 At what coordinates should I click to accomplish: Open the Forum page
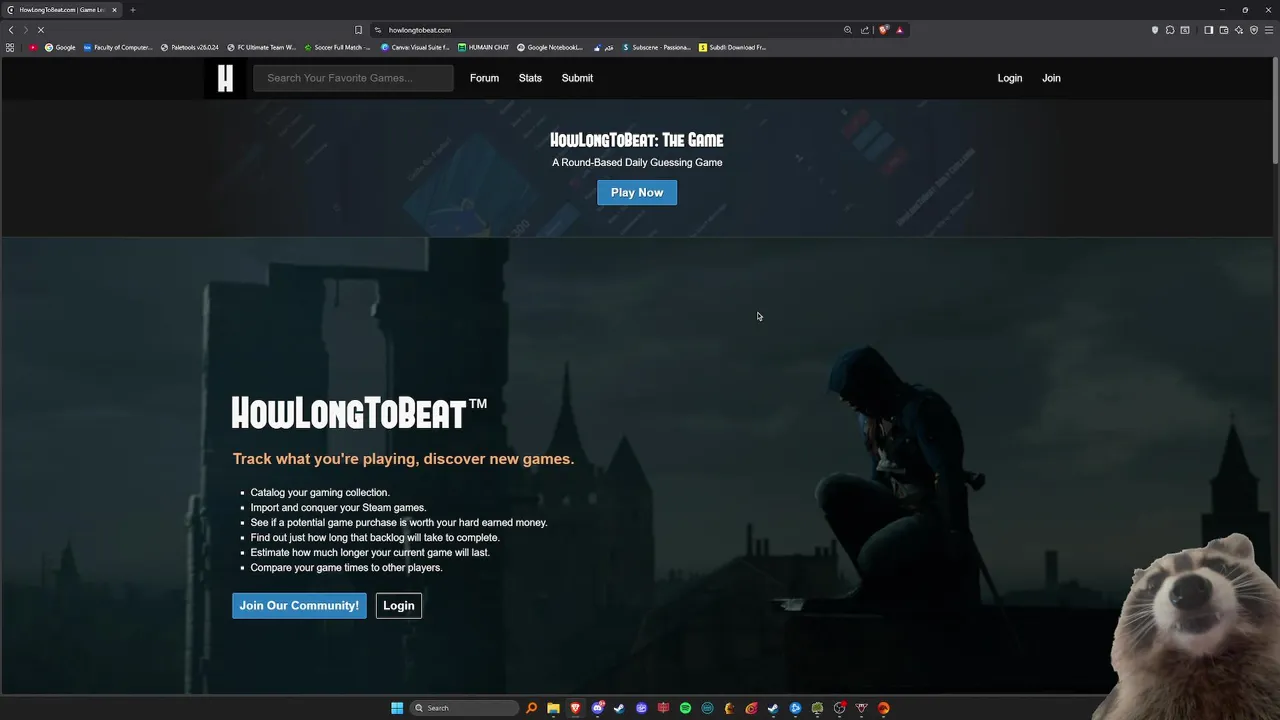coord(484,78)
